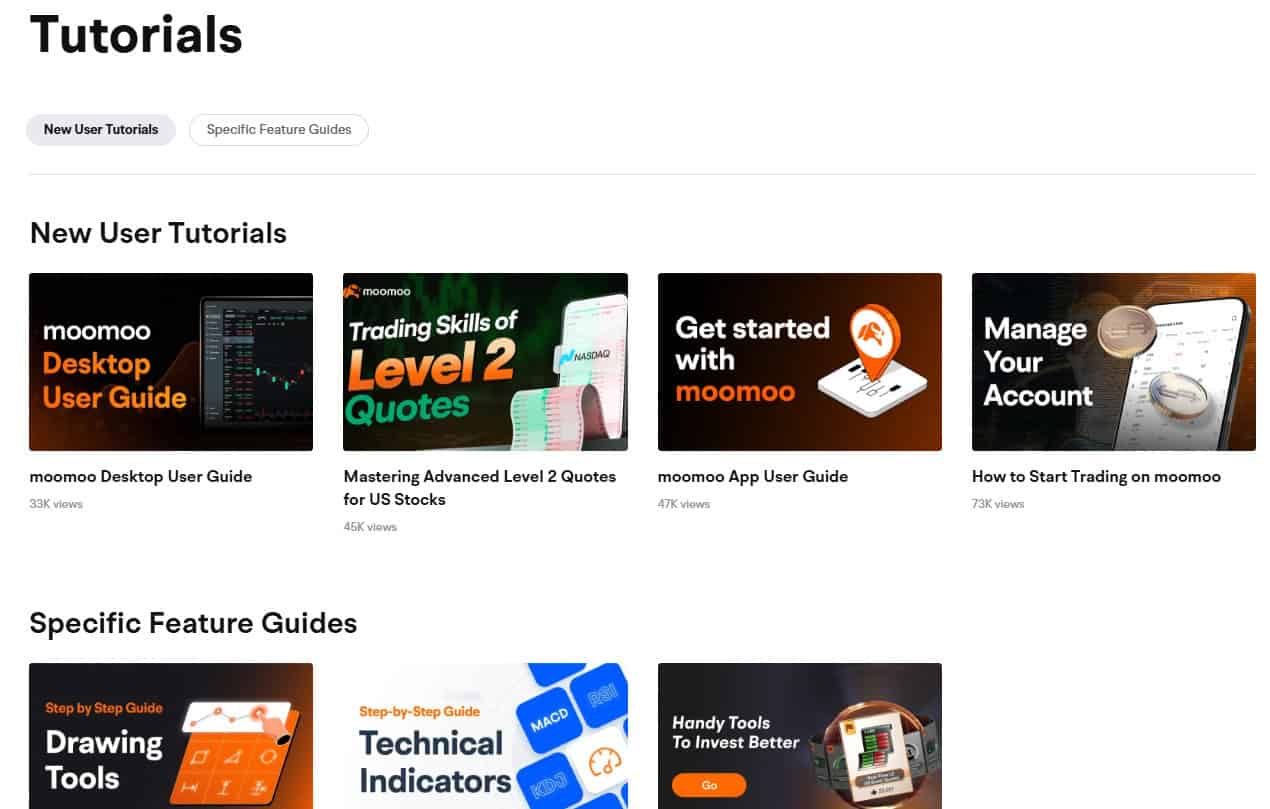Click the moomoo Desktop User Guide title link
The image size is (1270, 809).
141,477
